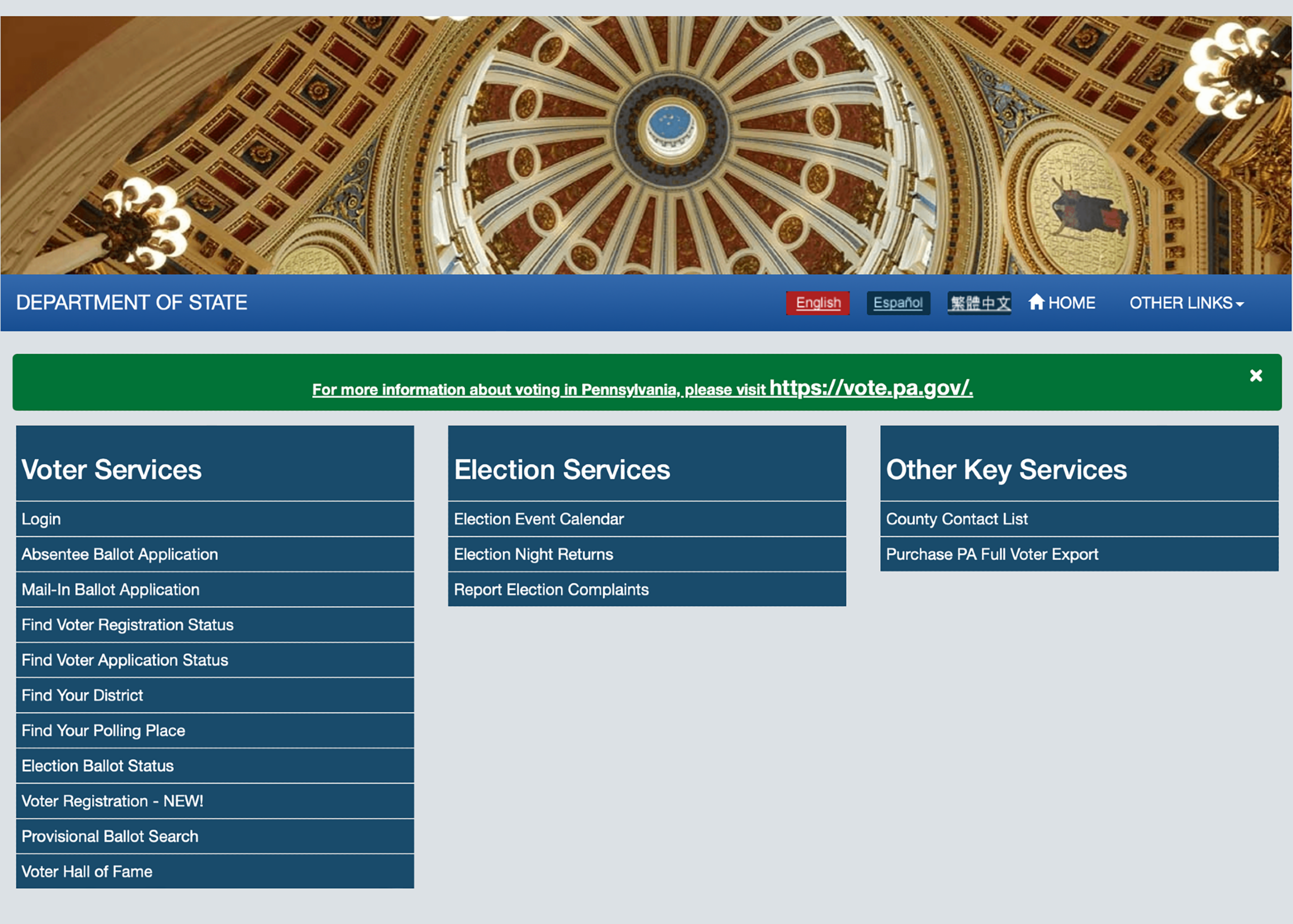
Task: Open Election Night Returns
Action: 533,554
